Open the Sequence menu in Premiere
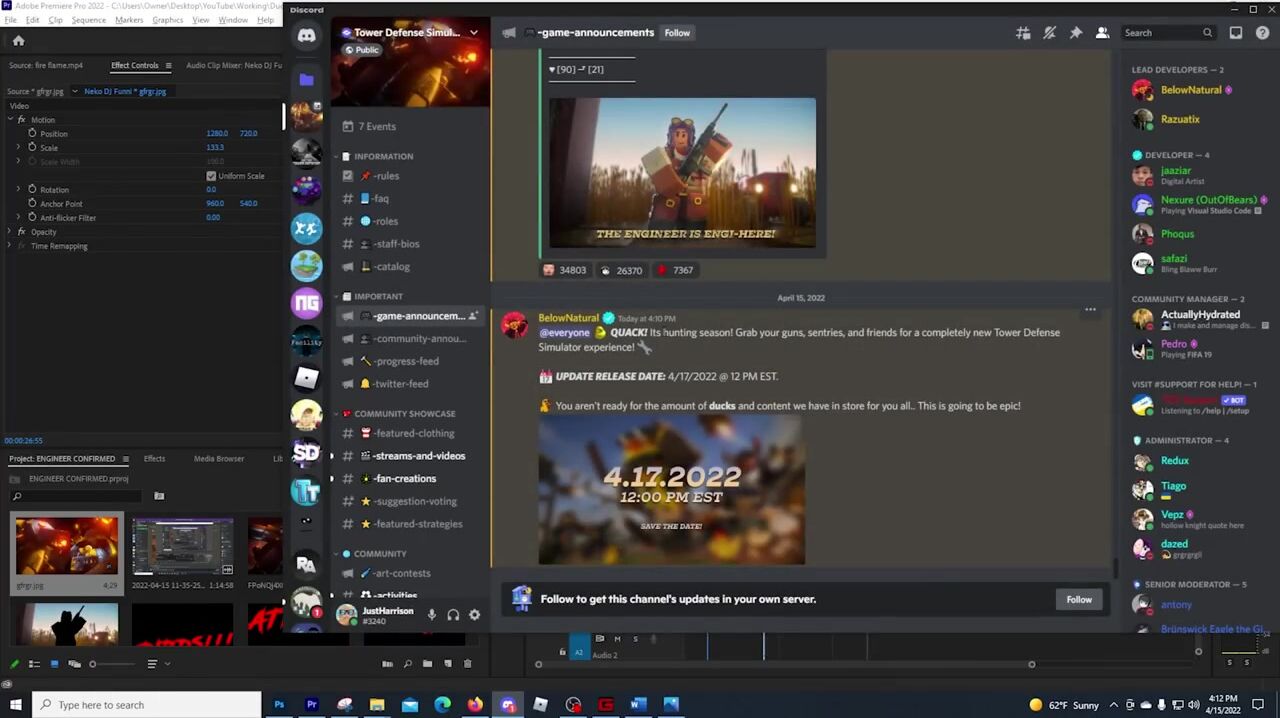This screenshot has width=1280, height=718. (88, 20)
